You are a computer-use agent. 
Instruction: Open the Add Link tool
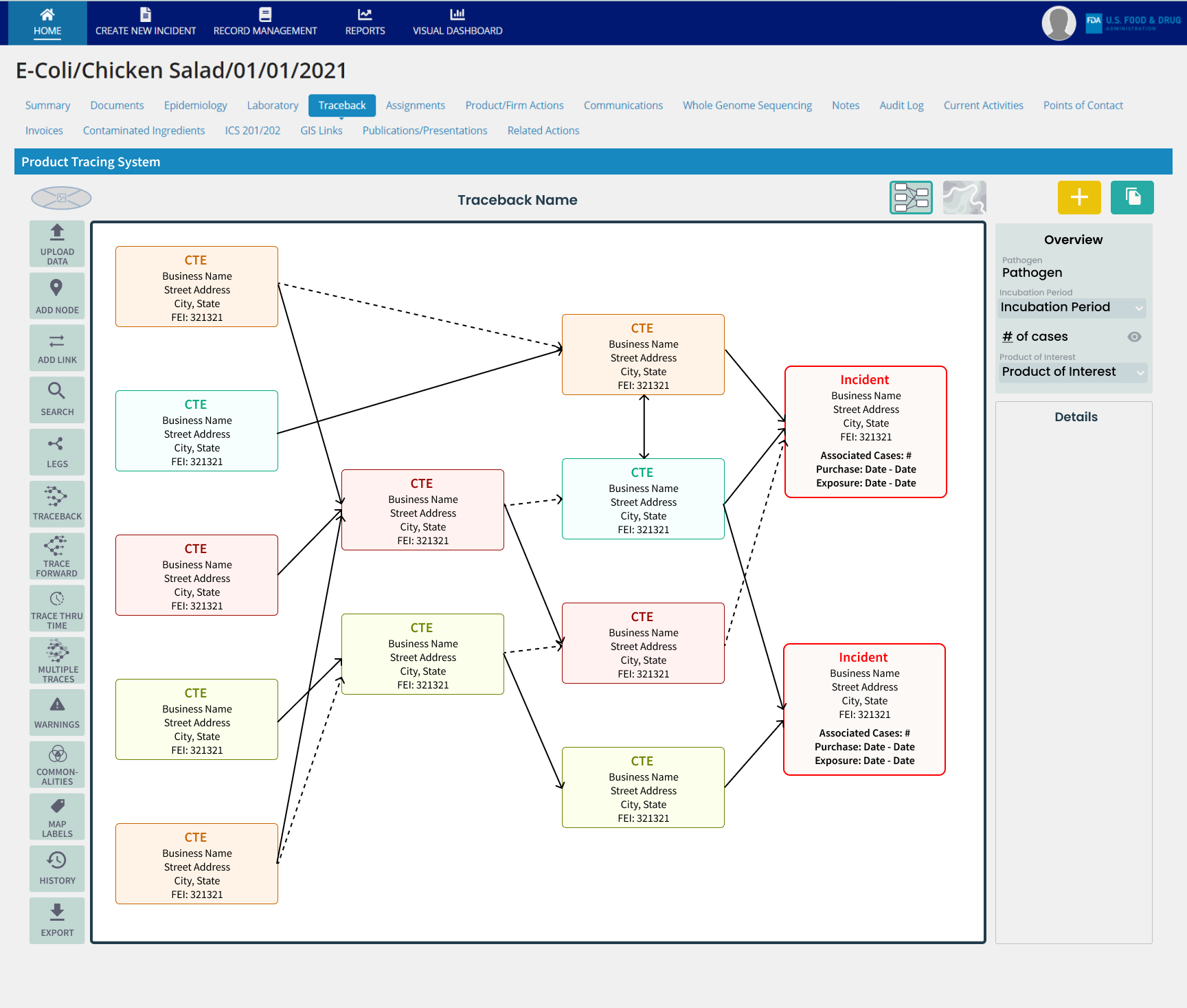pos(57,348)
